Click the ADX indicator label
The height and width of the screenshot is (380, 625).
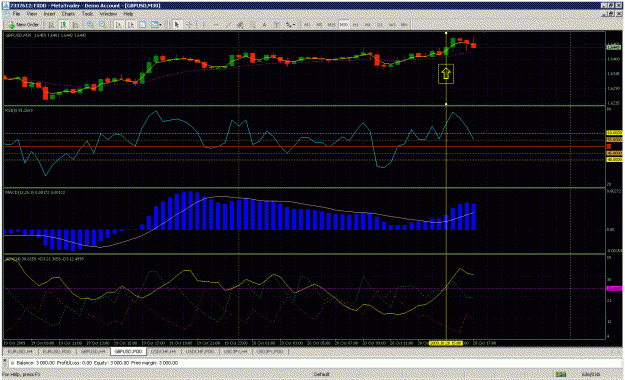[x=45, y=259]
